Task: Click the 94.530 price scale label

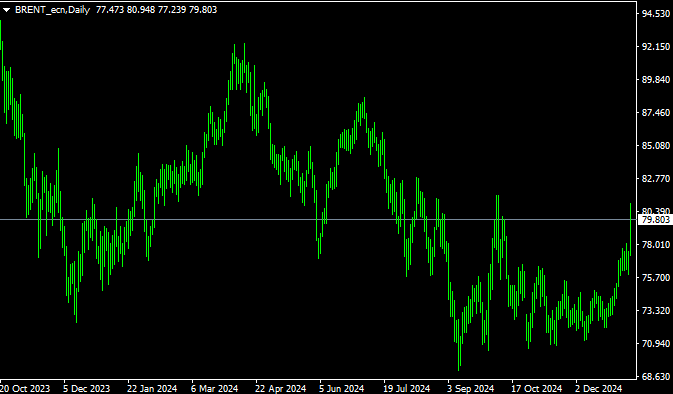Action: 655,14
